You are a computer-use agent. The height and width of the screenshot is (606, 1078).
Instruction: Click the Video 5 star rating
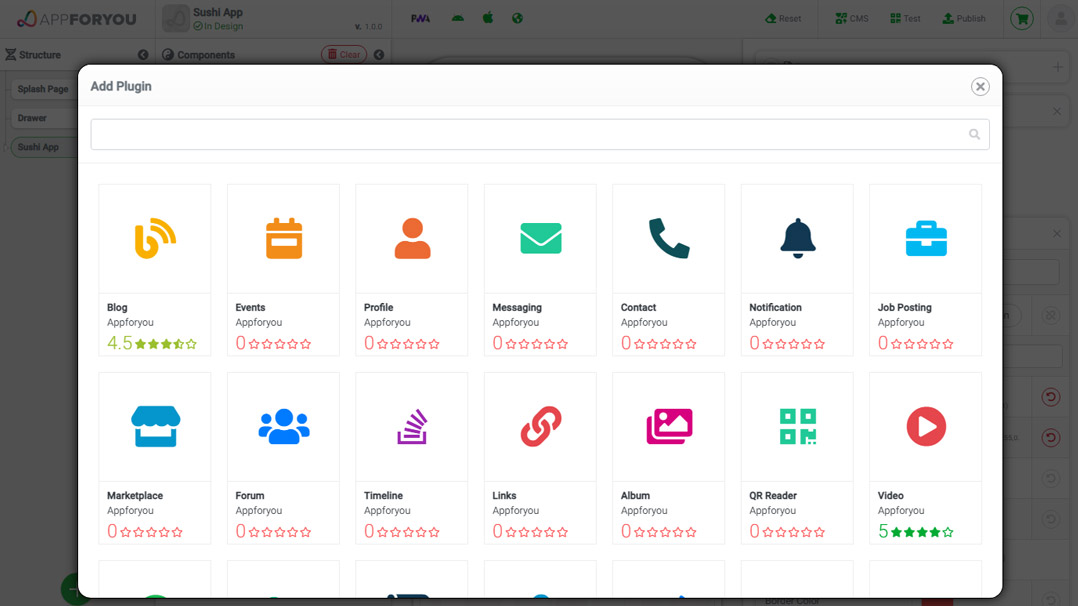coord(916,532)
